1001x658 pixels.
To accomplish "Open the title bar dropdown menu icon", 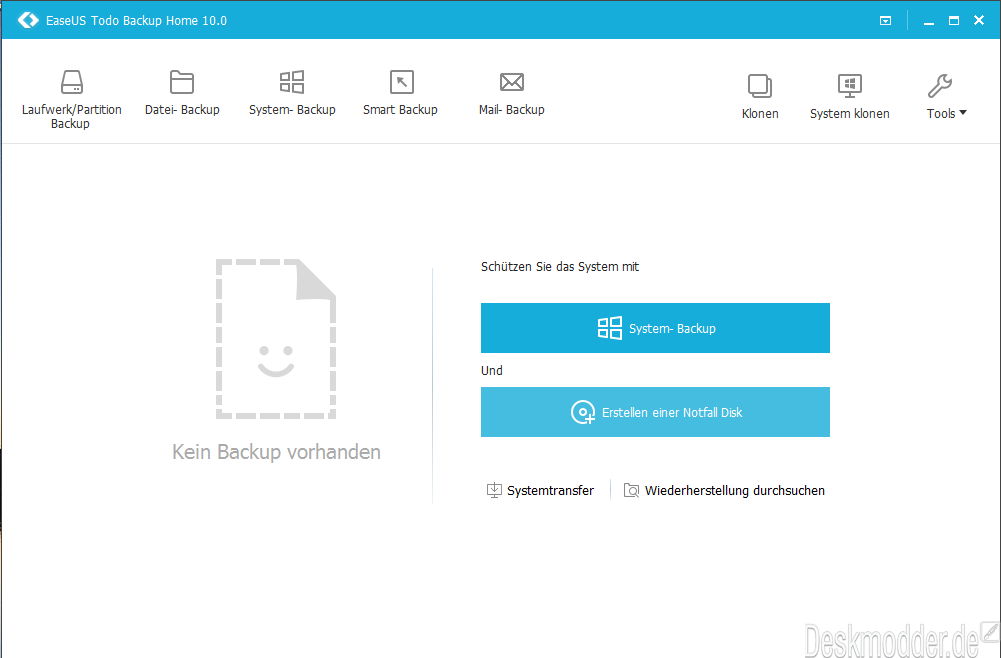I will pos(885,20).
